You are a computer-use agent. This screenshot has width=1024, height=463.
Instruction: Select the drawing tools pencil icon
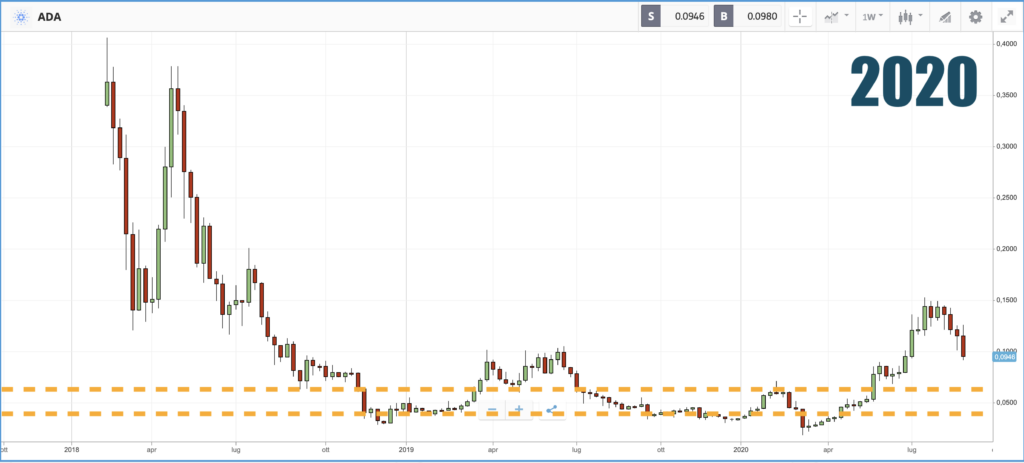(945, 17)
